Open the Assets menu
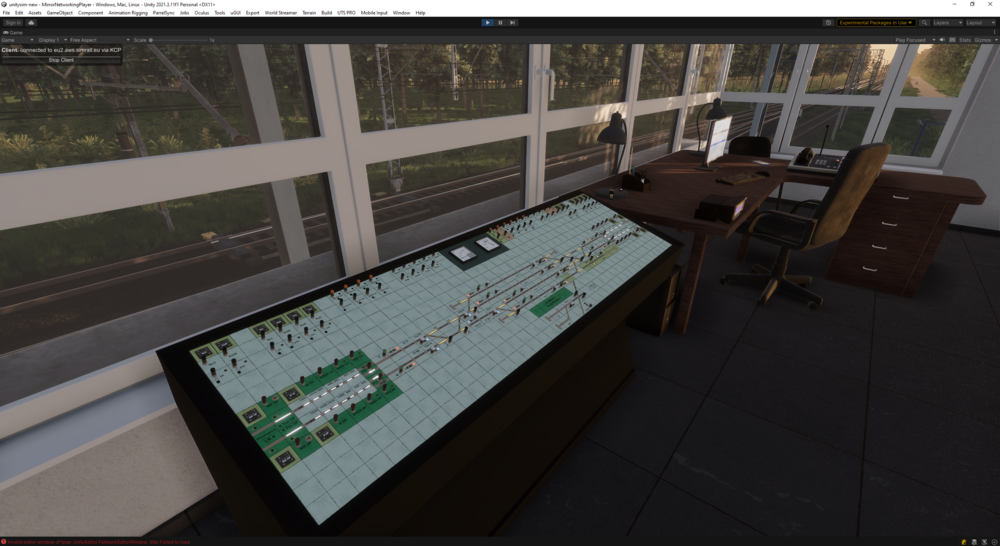Screen dimensions: 1000x546 35,13
